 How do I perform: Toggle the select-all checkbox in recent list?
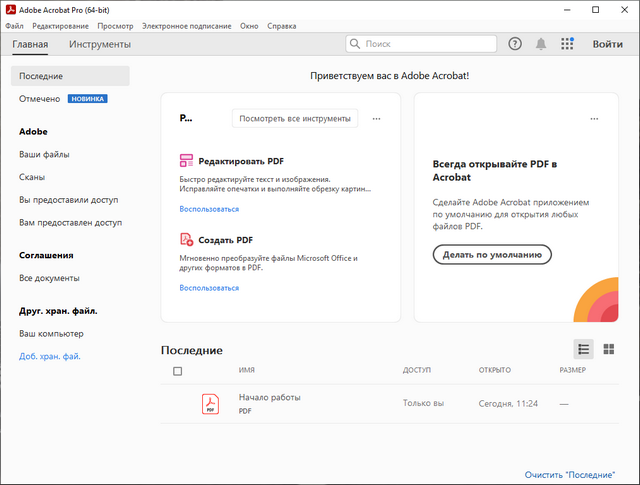(x=178, y=371)
